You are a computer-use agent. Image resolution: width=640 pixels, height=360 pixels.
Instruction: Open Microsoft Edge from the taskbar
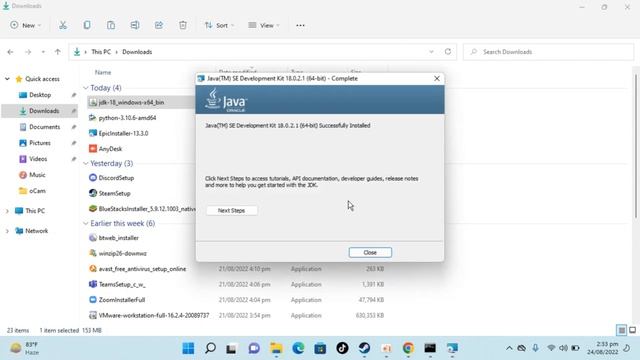click(x=298, y=348)
